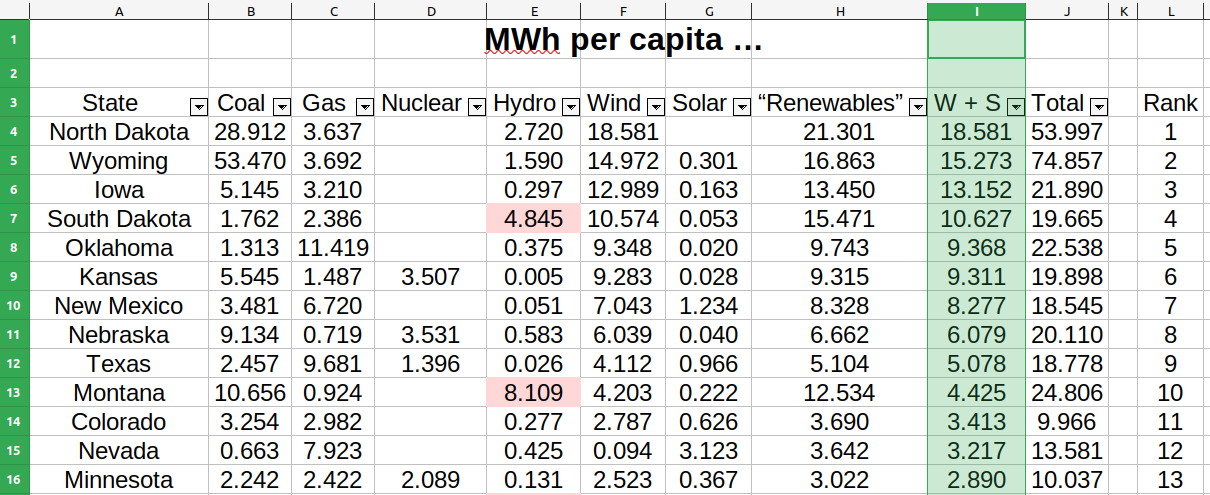The image size is (1210, 495).
Task: Open the W + S filter dropdown
Action: pos(1016,106)
